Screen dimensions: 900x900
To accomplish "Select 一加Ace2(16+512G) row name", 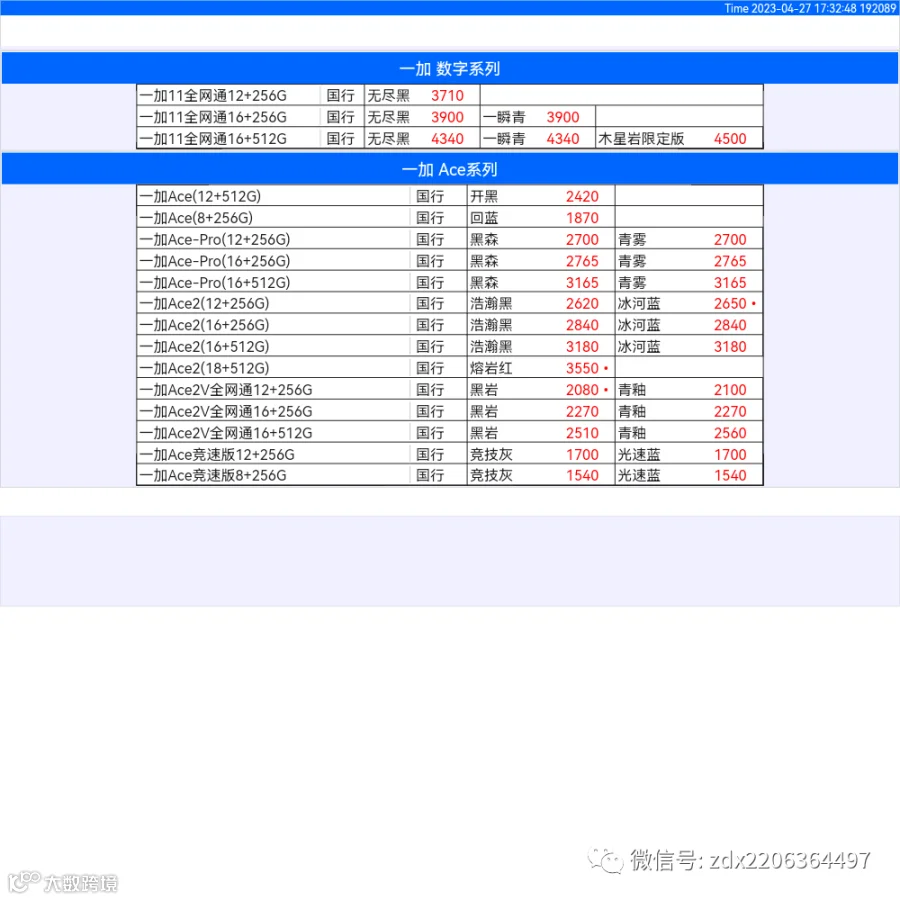I will (x=204, y=347).
